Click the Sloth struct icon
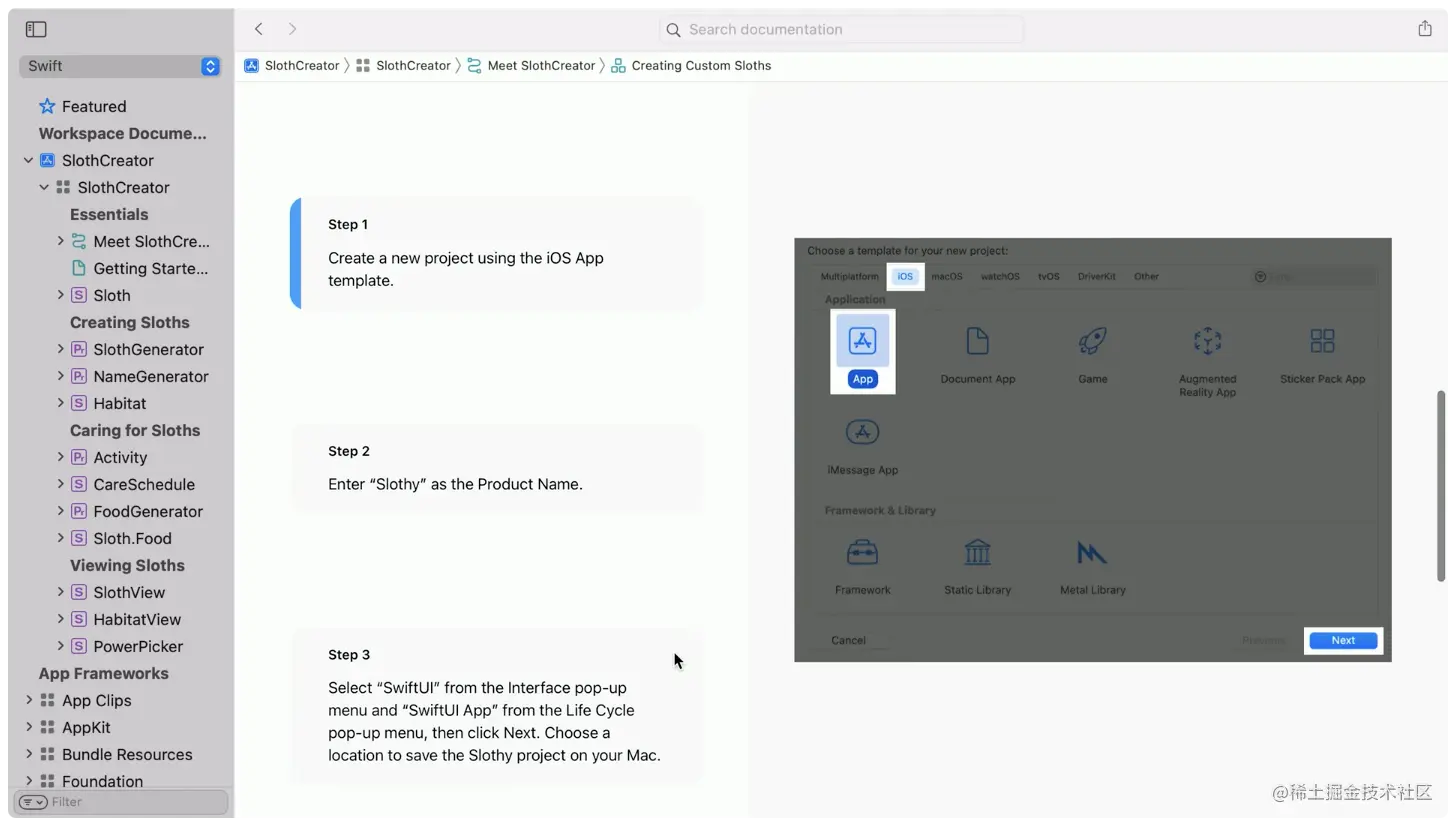Viewport: 1456px width, 826px height. coord(79,295)
